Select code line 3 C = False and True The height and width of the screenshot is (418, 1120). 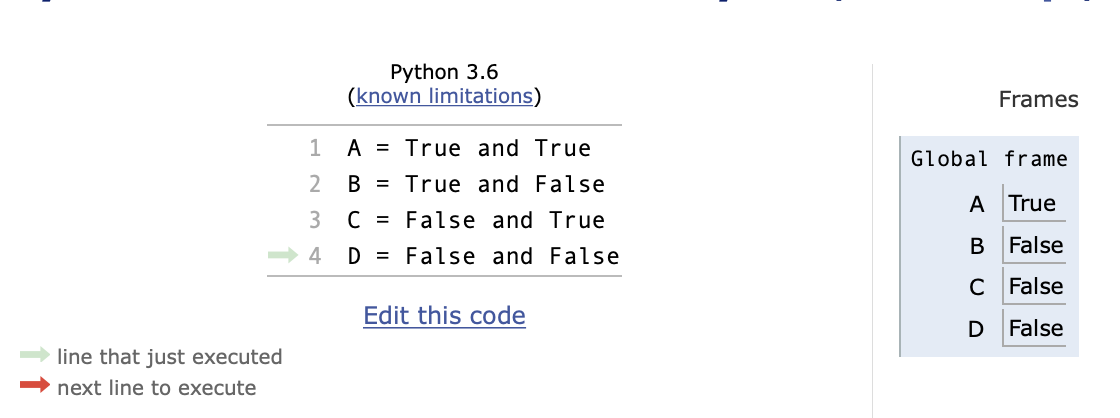[476, 220]
